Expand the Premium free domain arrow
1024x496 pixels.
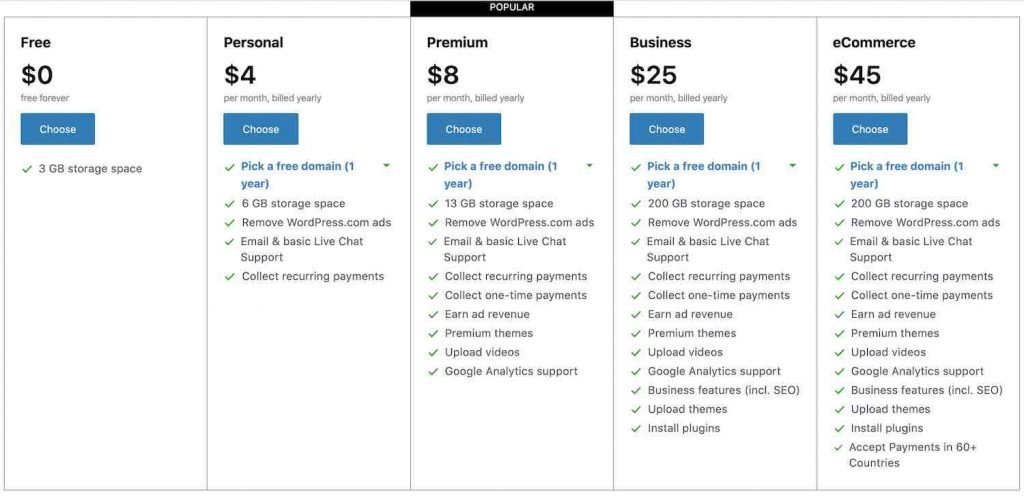[590, 166]
